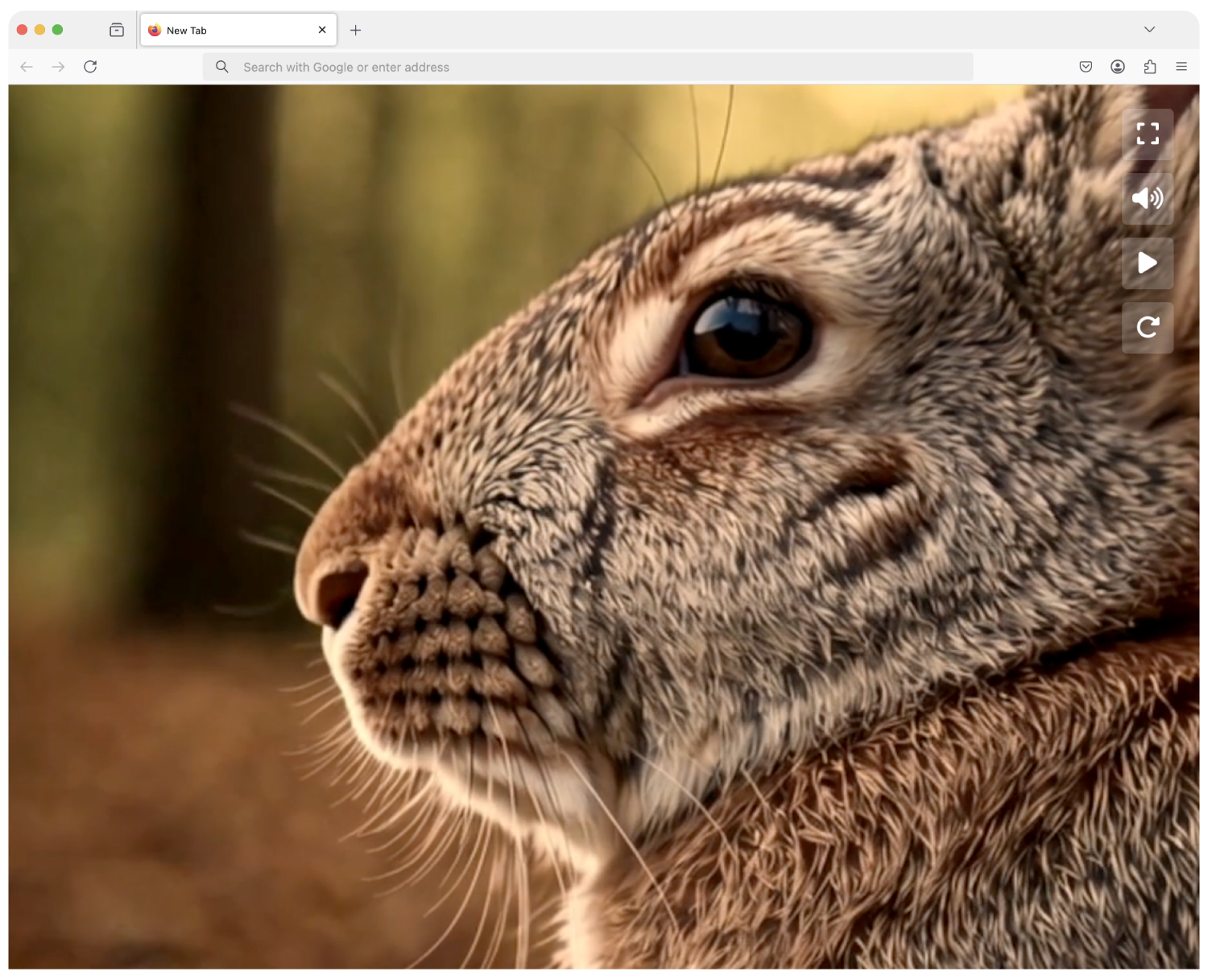
Task: Enter fullscreen mode on the video
Action: pyautogui.click(x=1148, y=134)
